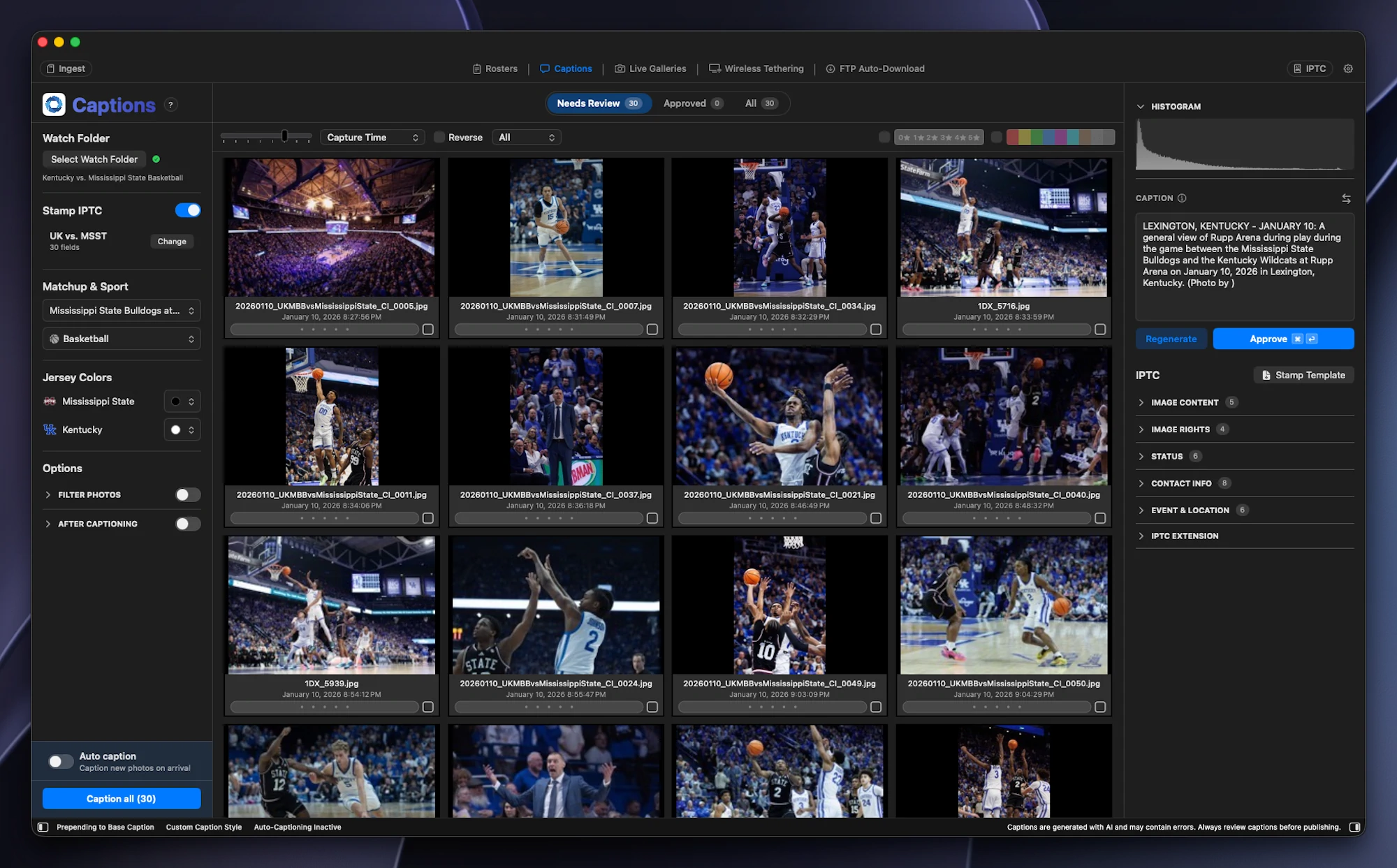Open the IPTC button in top bar
The image size is (1397, 868).
(x=1310, y=68)
